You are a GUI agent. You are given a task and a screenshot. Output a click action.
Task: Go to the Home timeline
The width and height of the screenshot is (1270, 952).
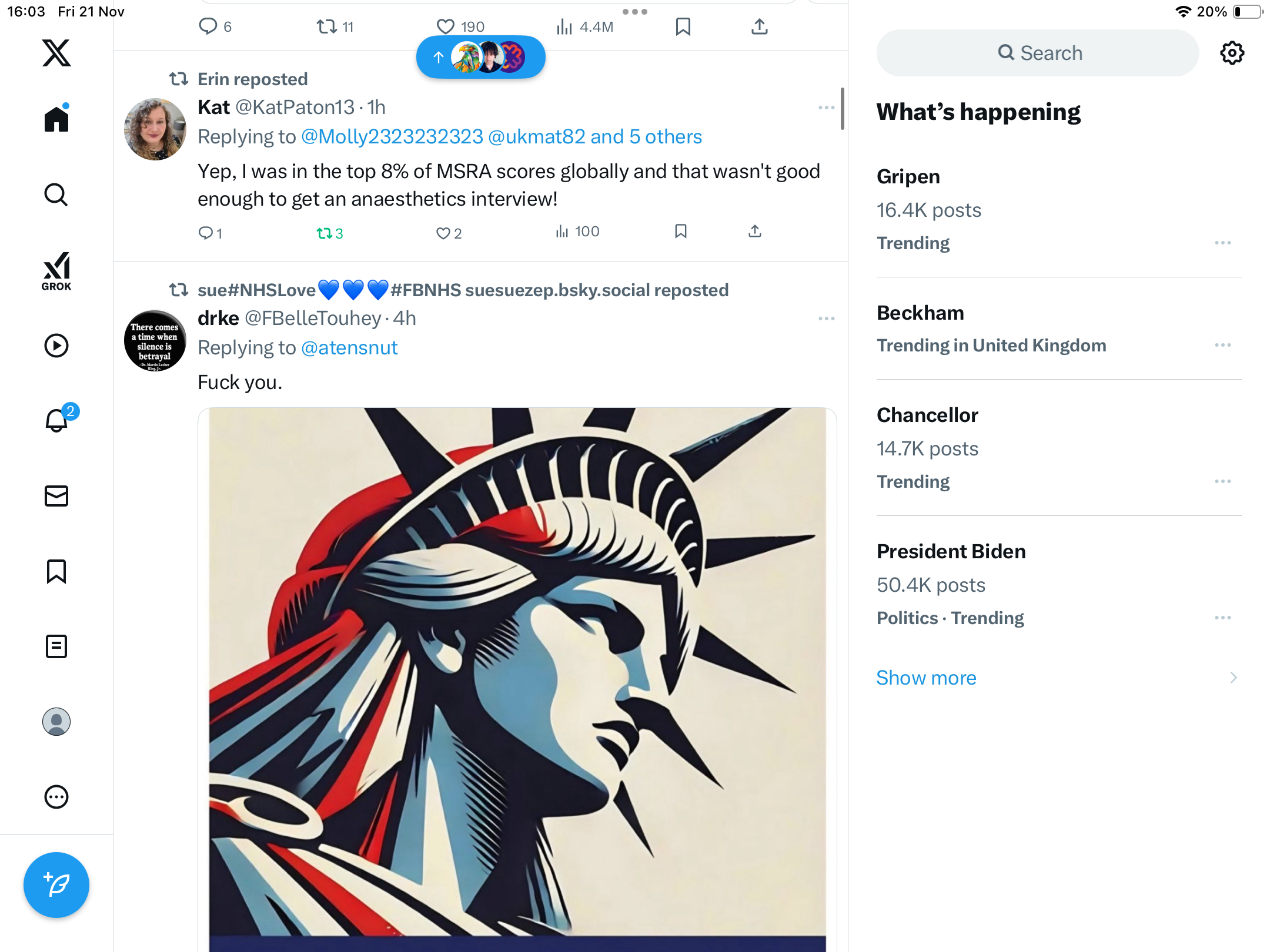56,119
